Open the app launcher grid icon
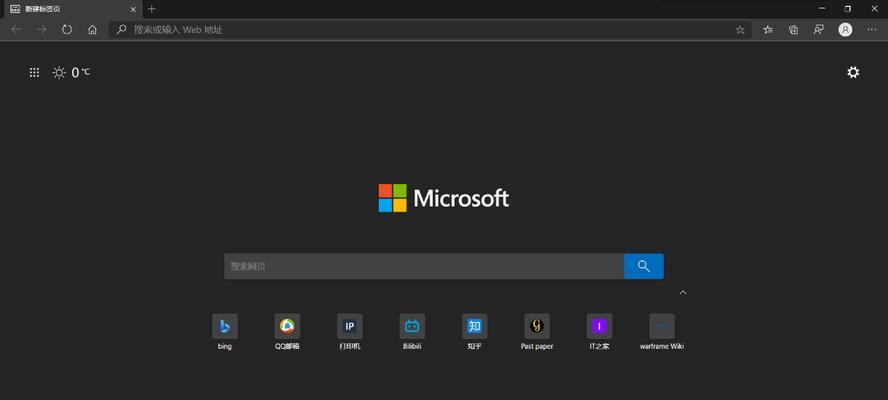The image size is (888, 400). 34,73
